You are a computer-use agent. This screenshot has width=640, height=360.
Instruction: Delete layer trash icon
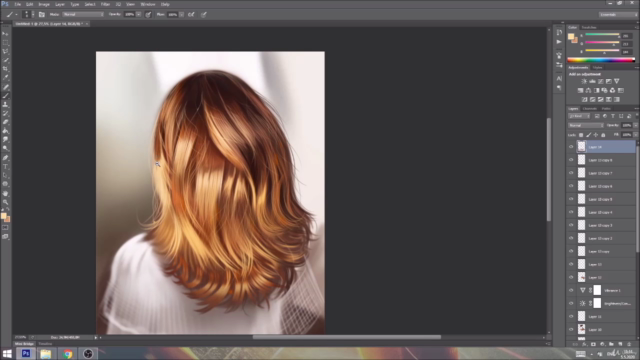629,344
